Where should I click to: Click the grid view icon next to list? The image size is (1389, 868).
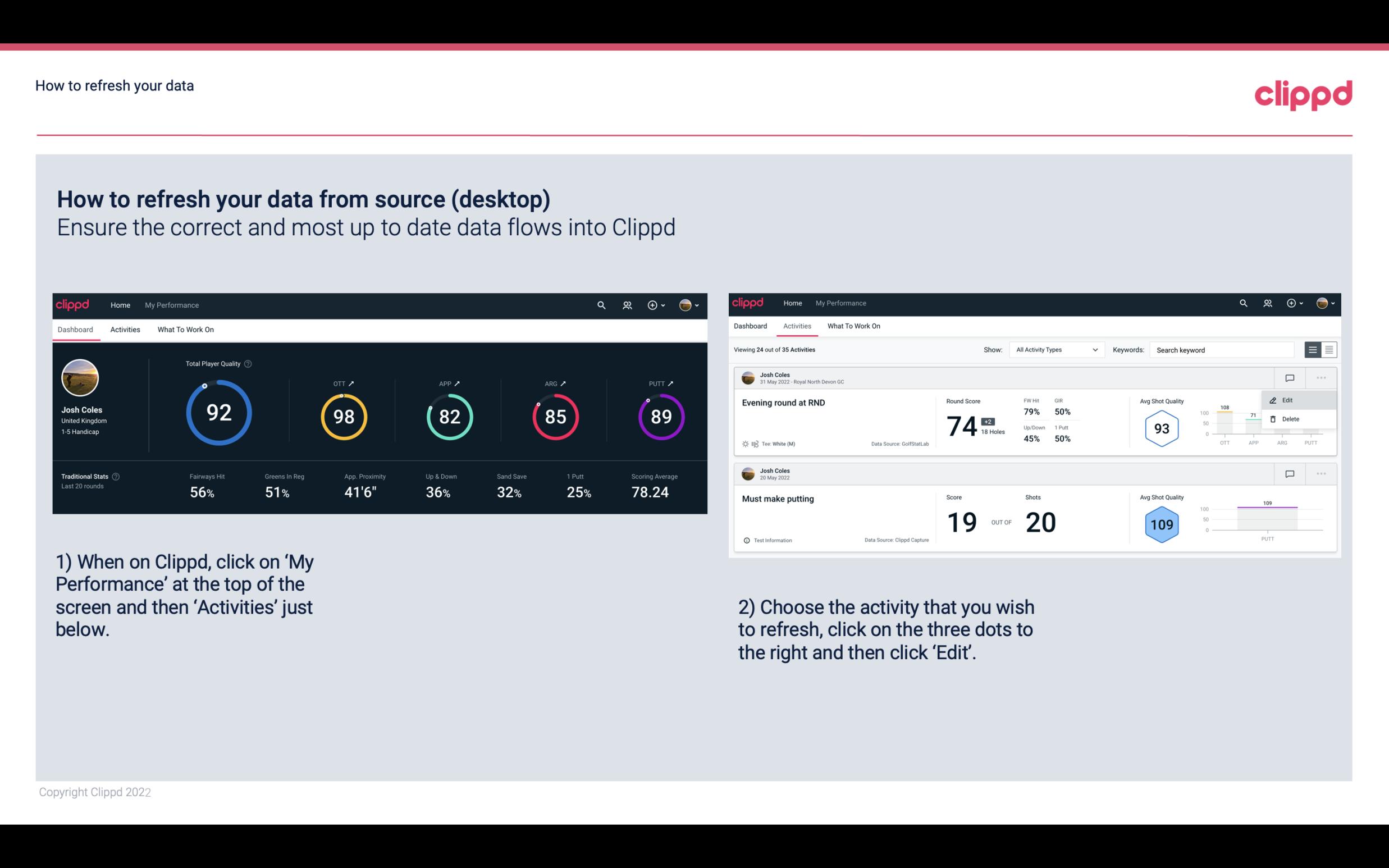click(x=1328, y=349)
